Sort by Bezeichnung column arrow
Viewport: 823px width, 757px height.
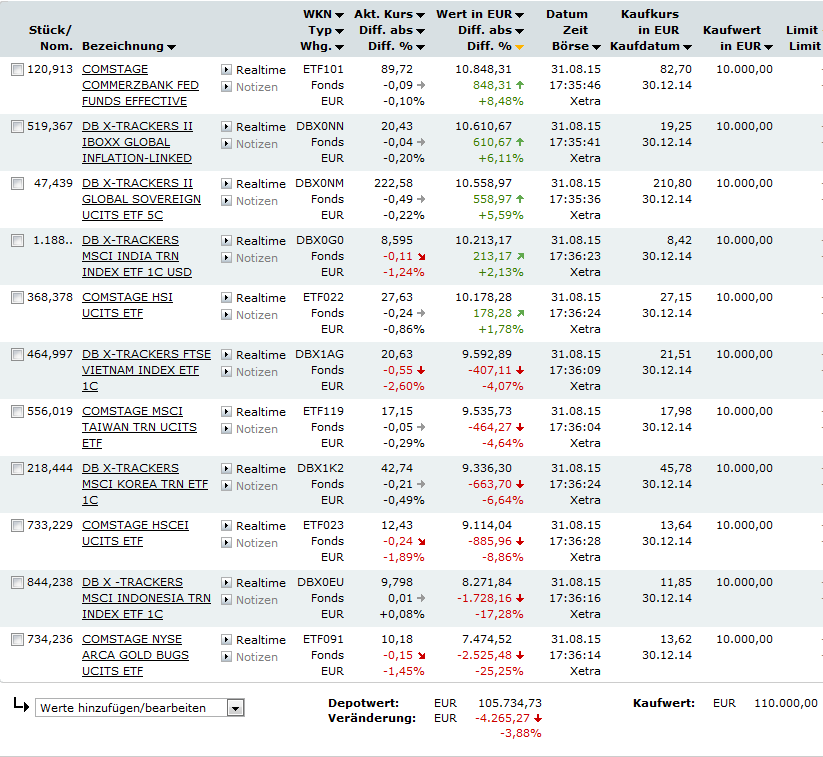[x=171, y=47]
